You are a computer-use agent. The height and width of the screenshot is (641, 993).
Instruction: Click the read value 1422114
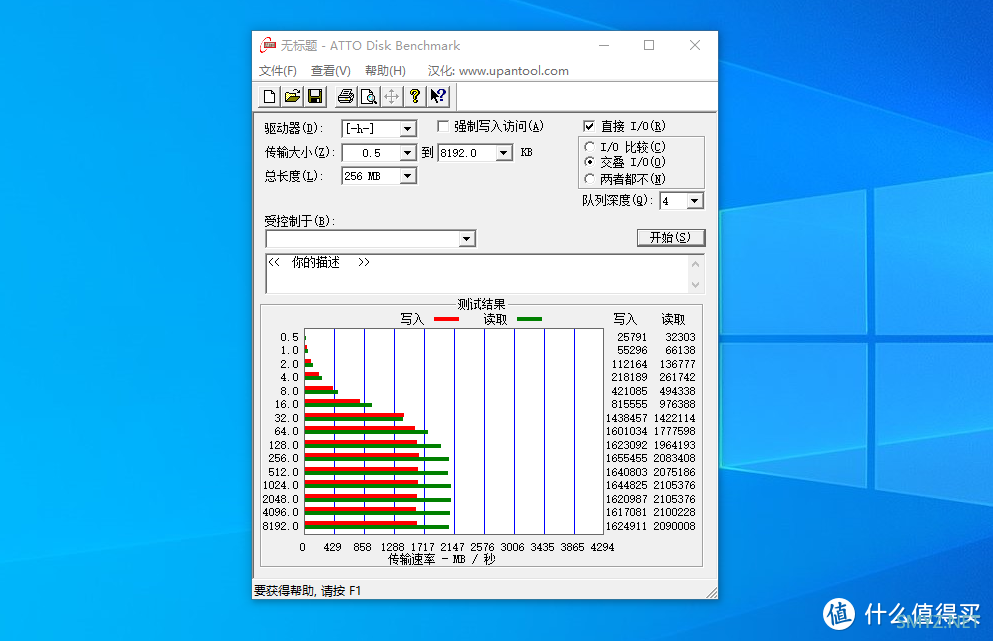tap(674, 418)
